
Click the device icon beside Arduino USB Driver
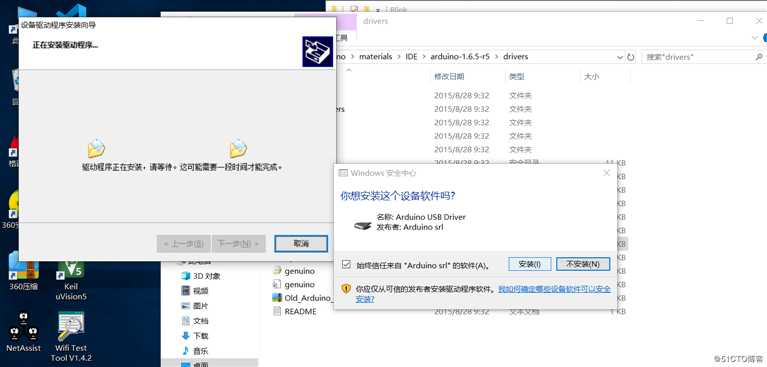click(364, 225)
